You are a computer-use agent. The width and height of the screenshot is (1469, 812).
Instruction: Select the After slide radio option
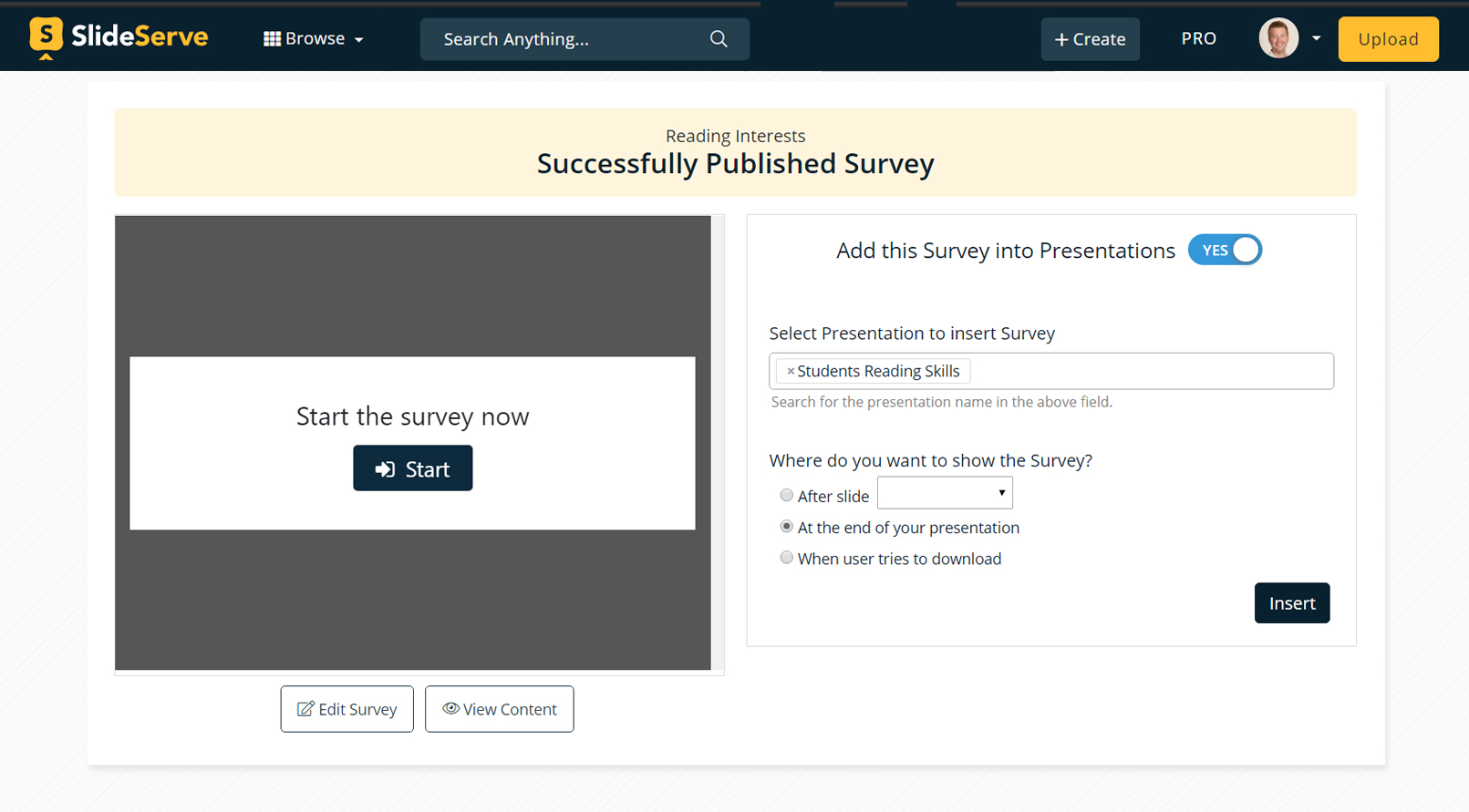786,496
